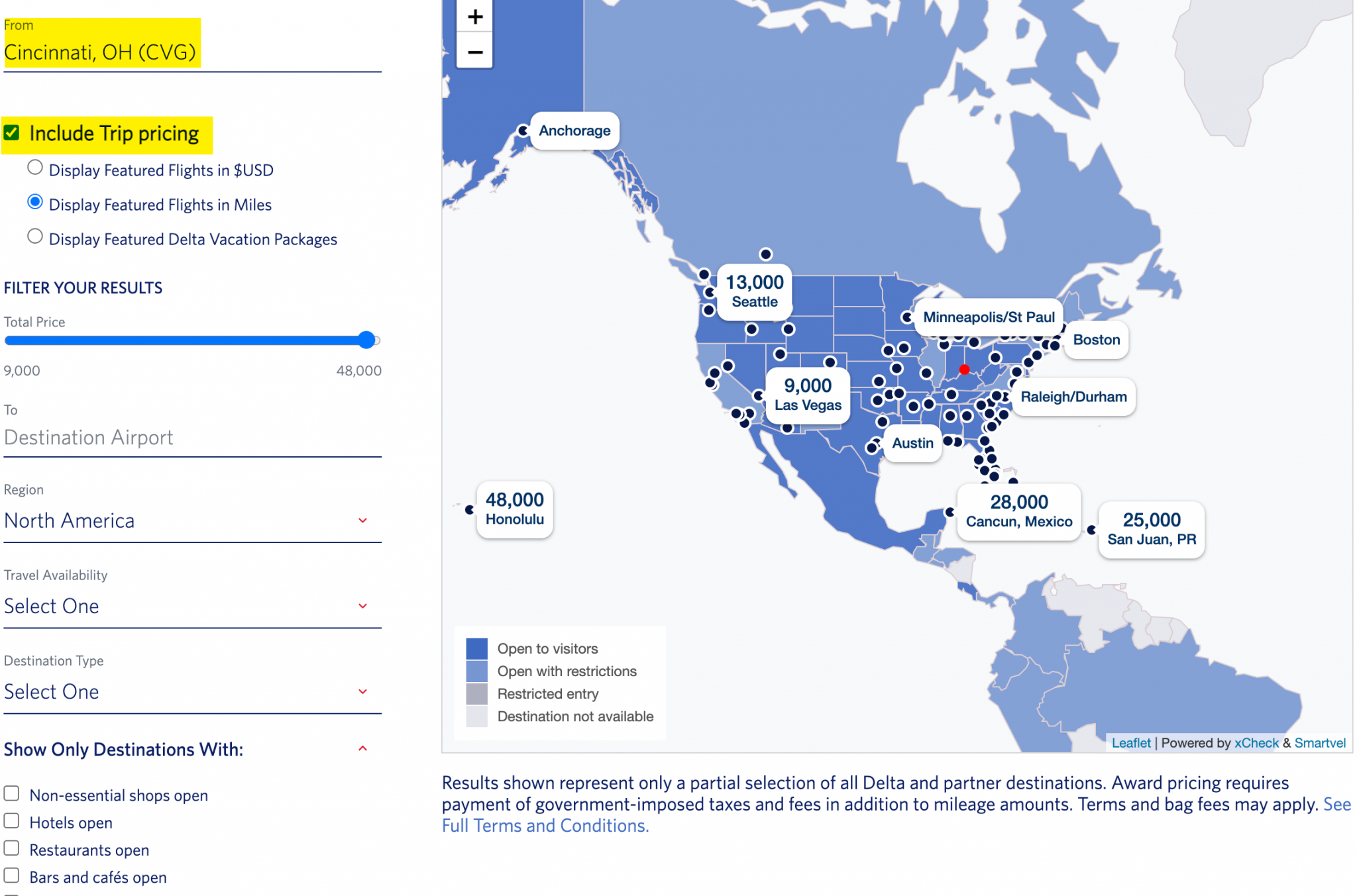Open the Smartvel attribution link

pos(1320,742)
